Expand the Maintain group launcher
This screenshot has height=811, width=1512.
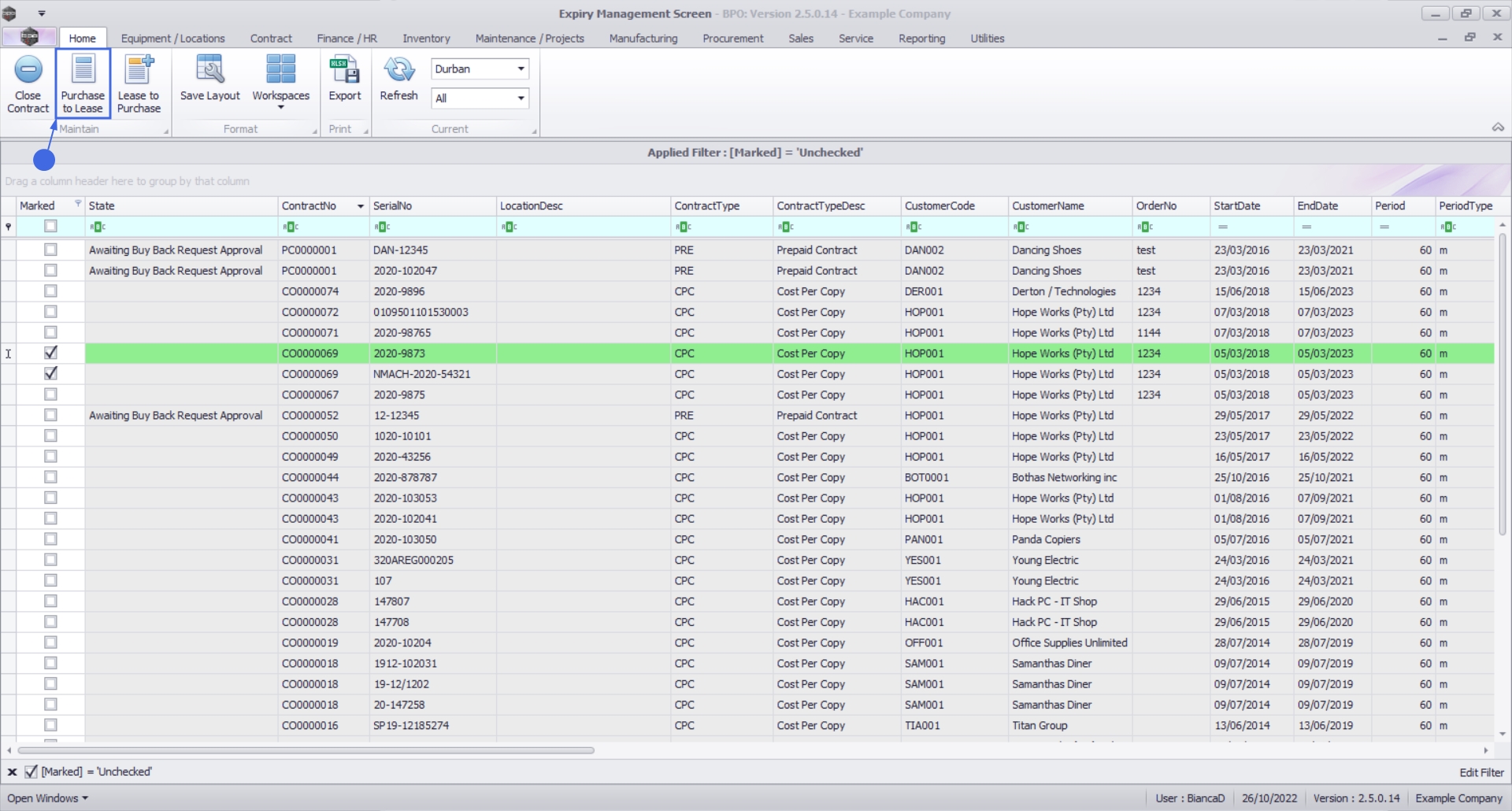point(166,131)
